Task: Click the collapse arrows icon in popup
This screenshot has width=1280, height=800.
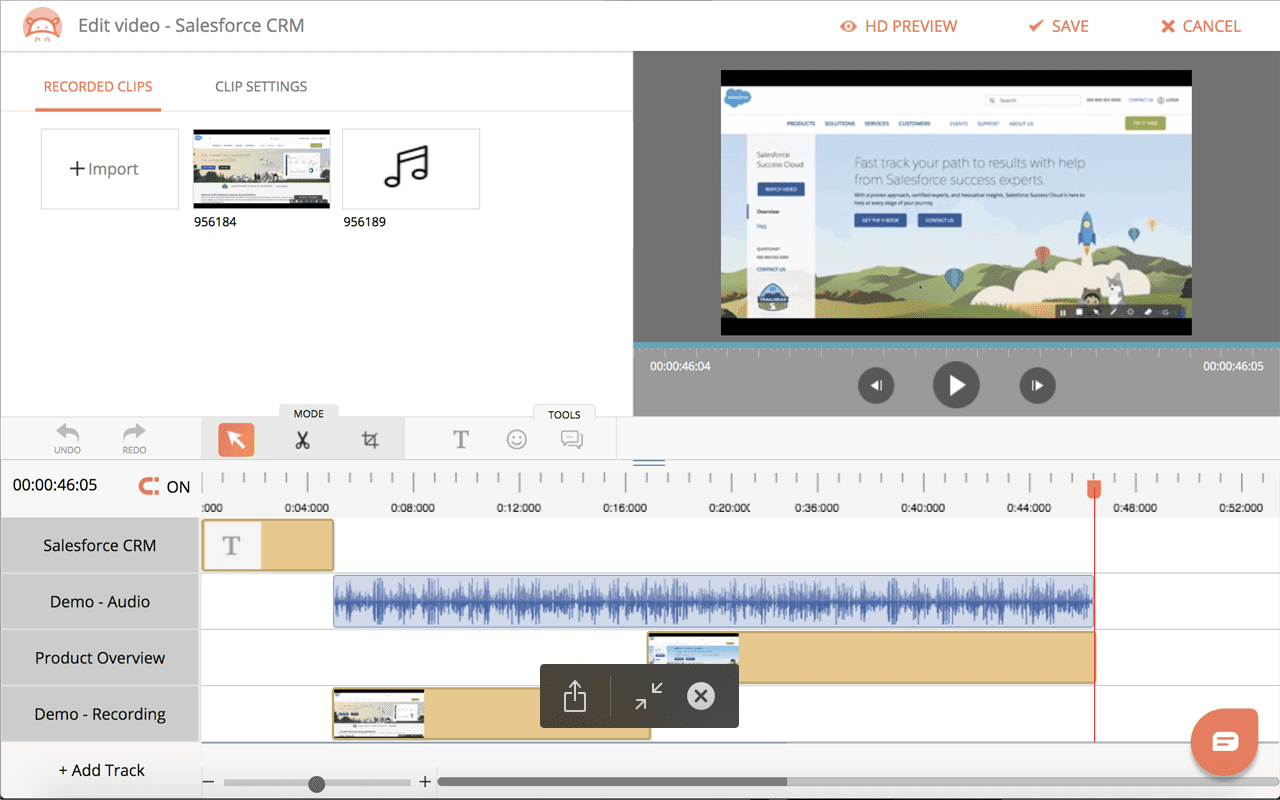Action: 649,696
